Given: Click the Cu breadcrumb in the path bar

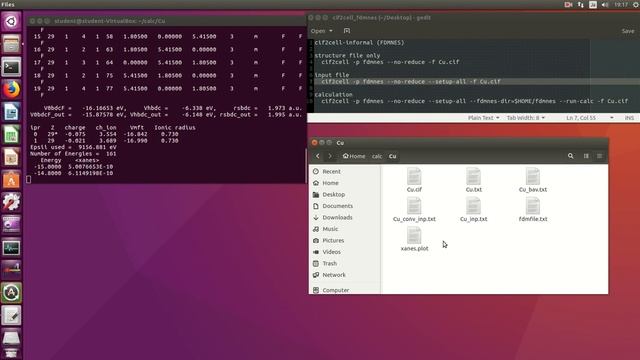Looking at the screenshot, I should [x=392, y=156].
